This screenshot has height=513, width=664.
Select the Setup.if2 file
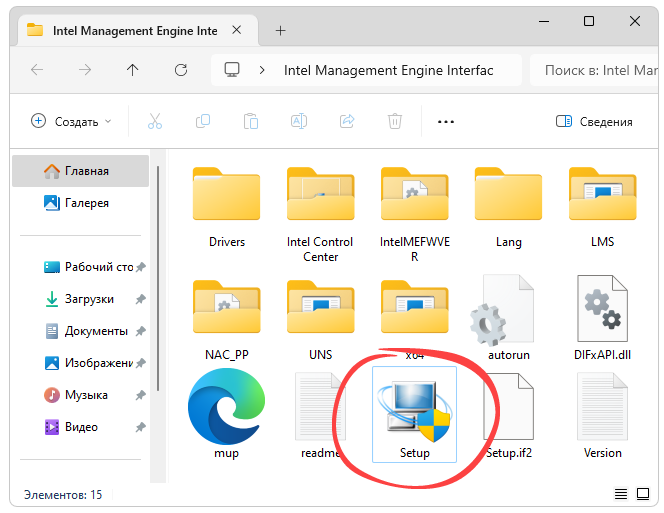509,415
